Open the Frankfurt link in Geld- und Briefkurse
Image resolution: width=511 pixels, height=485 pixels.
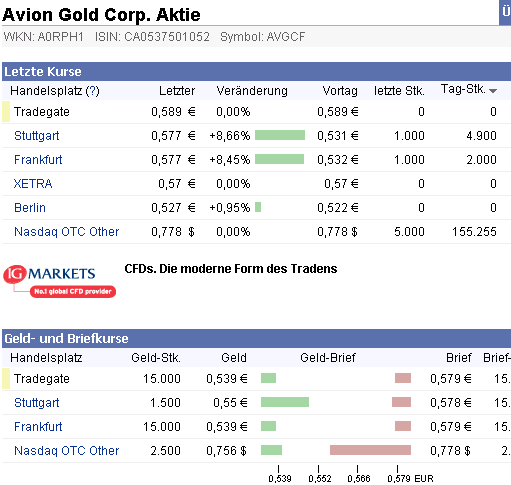point(38,427)
